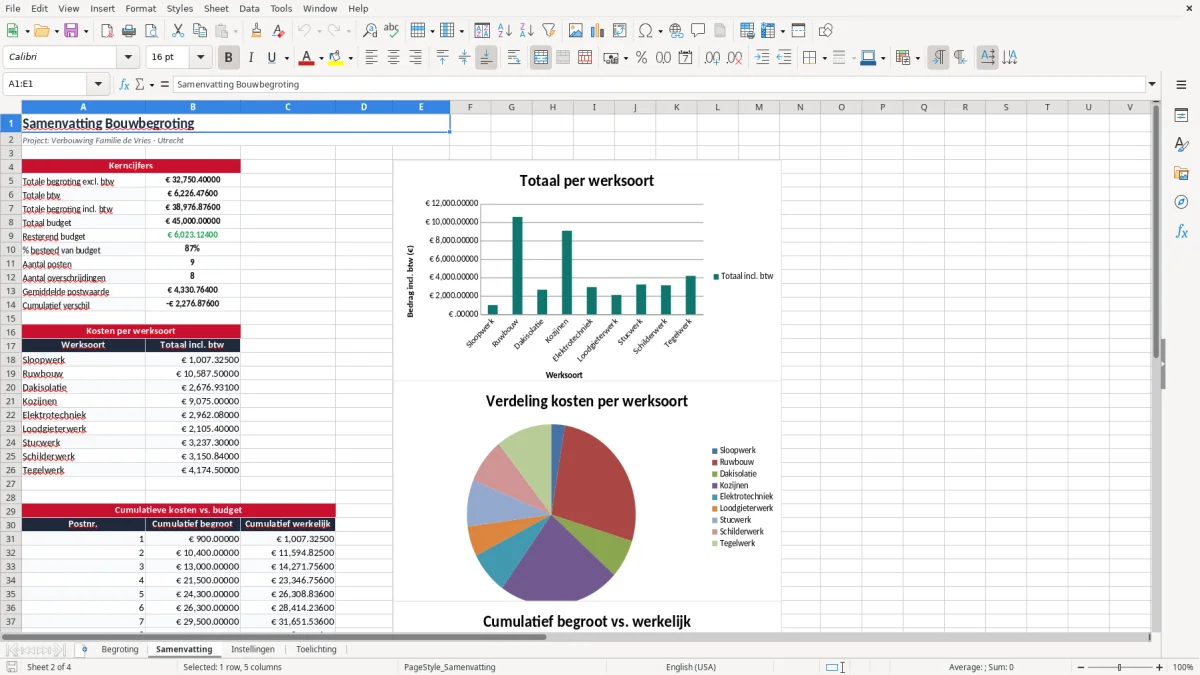The height and width of the screenshot is (675, 1200).
Task: Toggle Italic formatting button
Action: click(250, 58)
